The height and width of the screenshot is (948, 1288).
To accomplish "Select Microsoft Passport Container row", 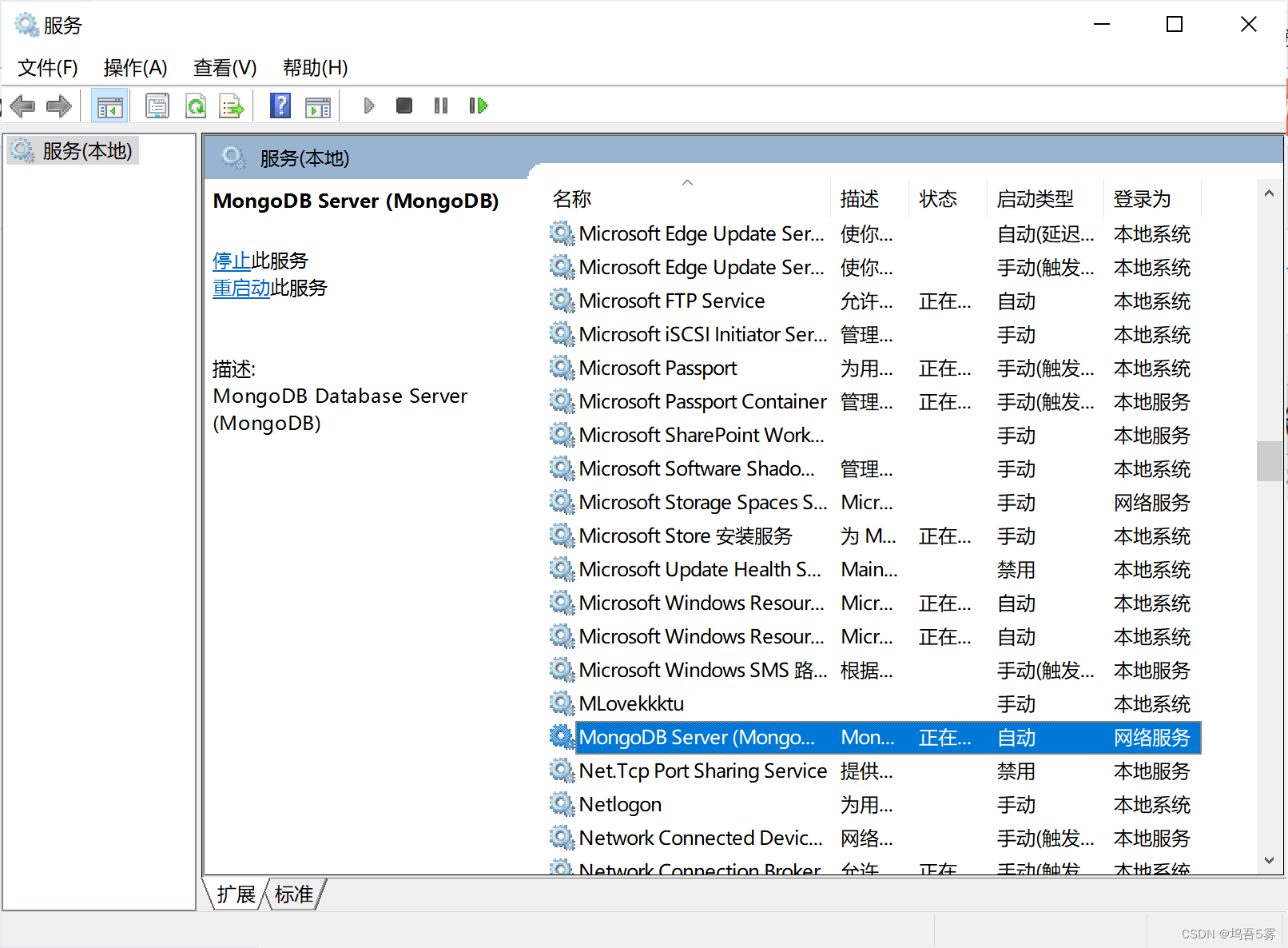I will click(874, 402).
